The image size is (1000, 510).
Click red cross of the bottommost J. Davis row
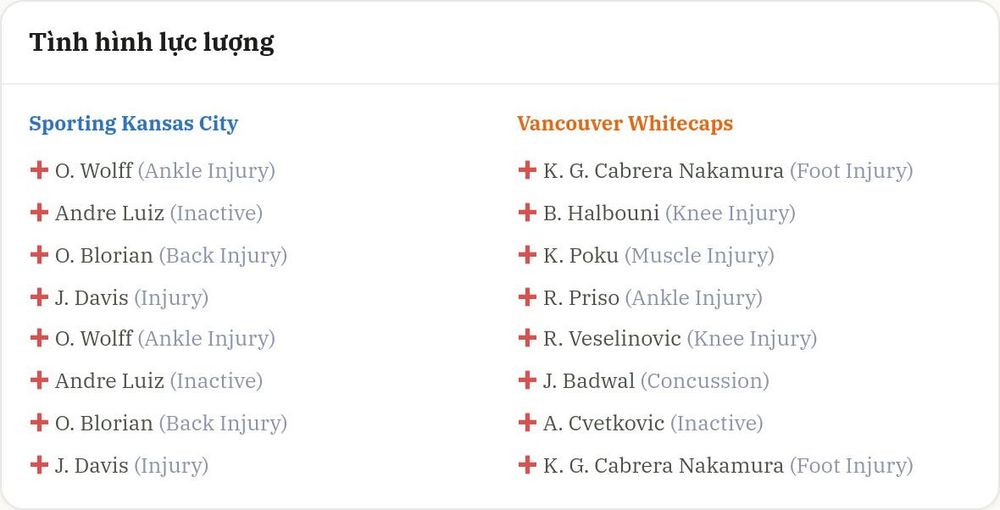39,465
